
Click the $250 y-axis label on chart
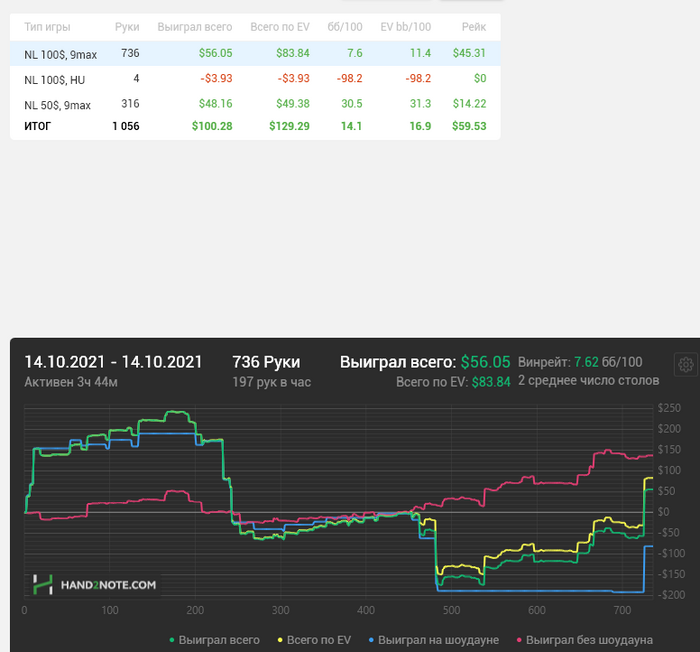669,408
